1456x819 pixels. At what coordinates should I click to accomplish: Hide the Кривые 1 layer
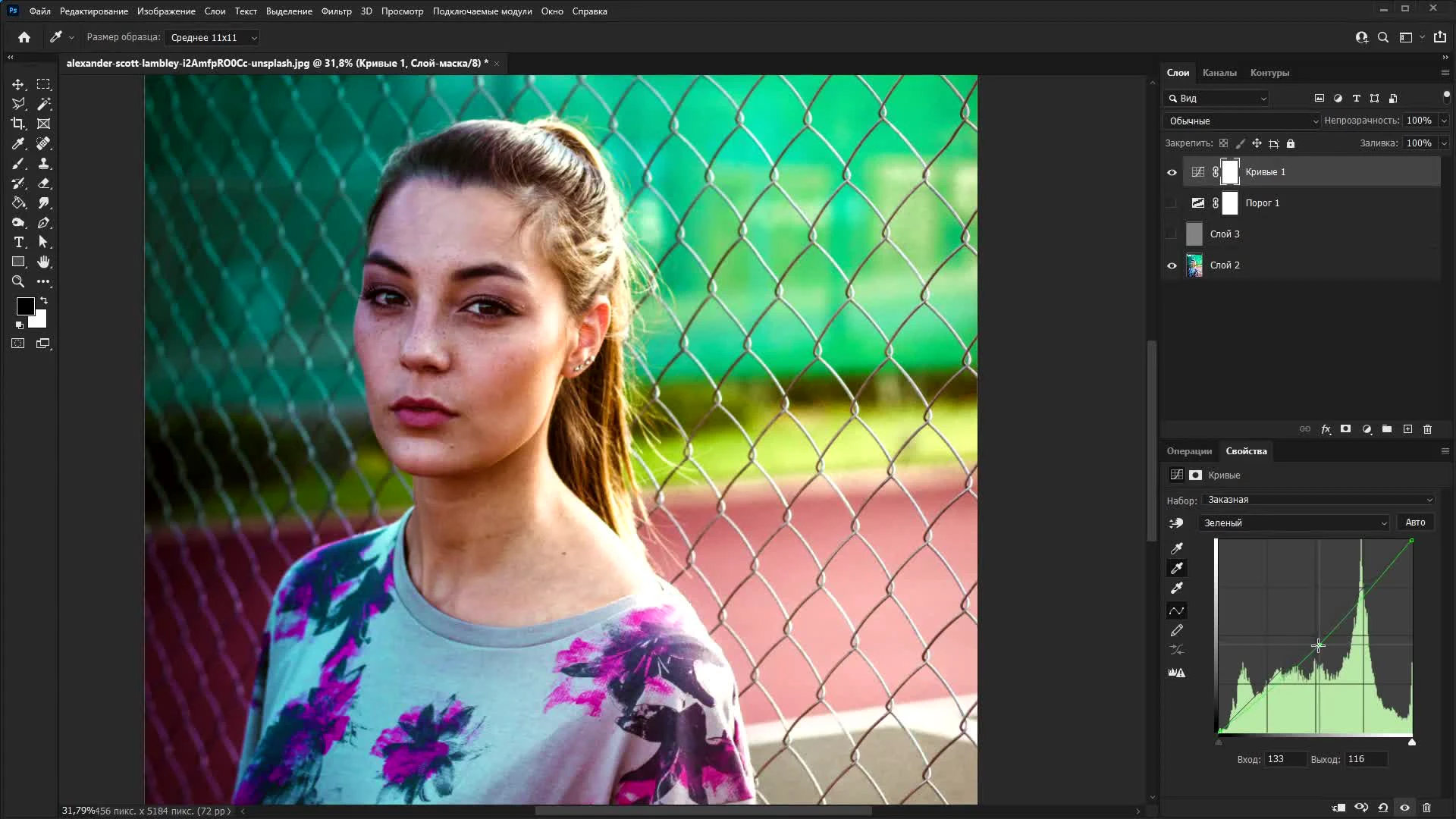point(1172,172)
